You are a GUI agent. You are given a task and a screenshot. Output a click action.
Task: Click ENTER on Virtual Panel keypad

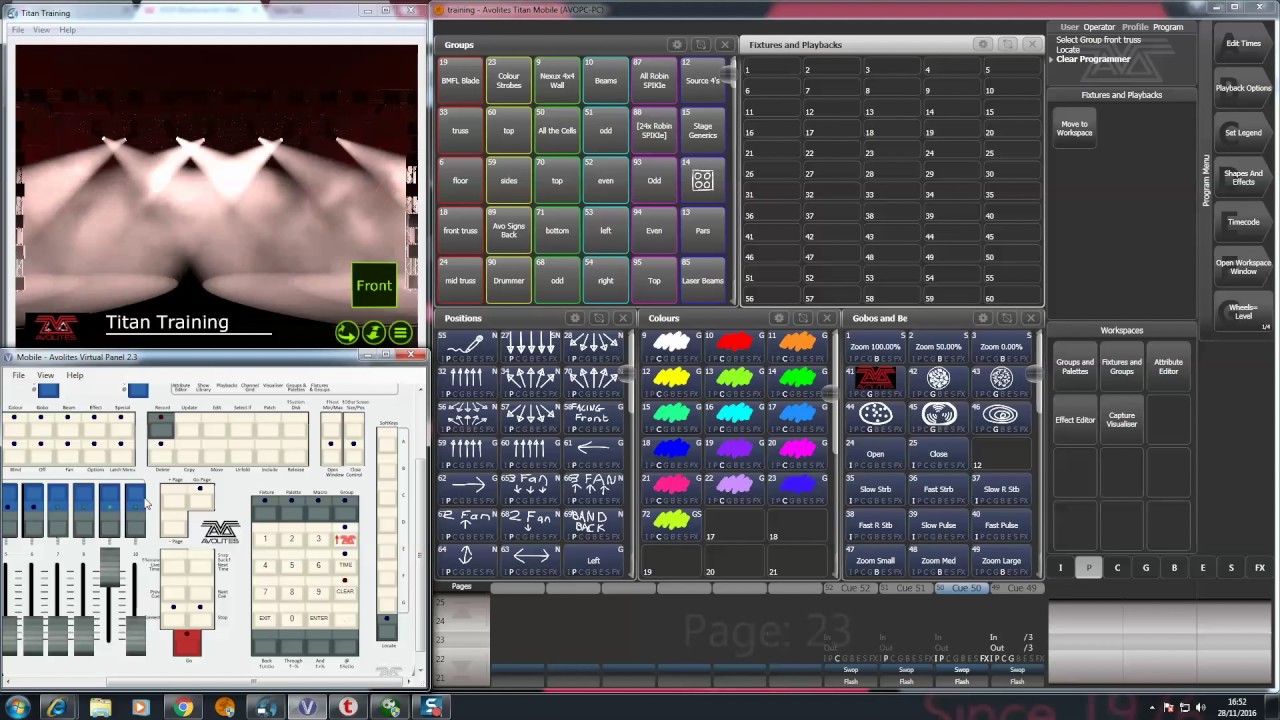pos(319,618)
